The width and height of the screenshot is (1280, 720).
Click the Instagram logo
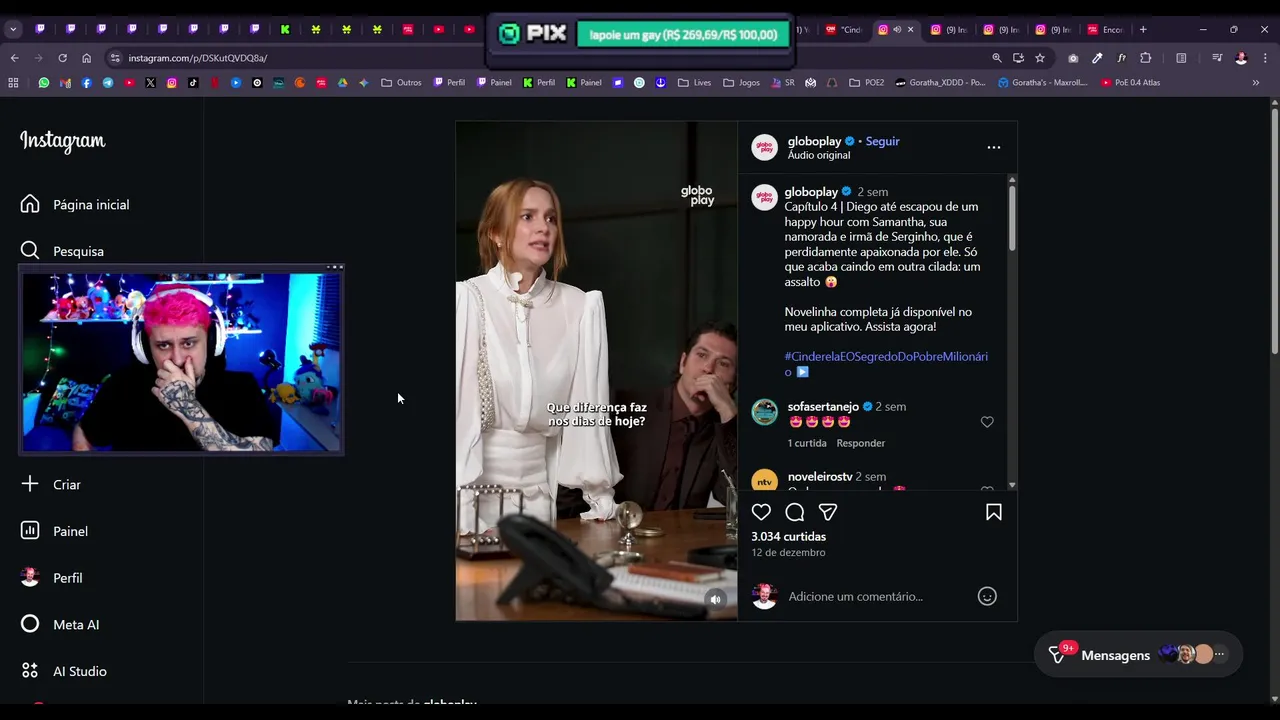coord(63,142)
